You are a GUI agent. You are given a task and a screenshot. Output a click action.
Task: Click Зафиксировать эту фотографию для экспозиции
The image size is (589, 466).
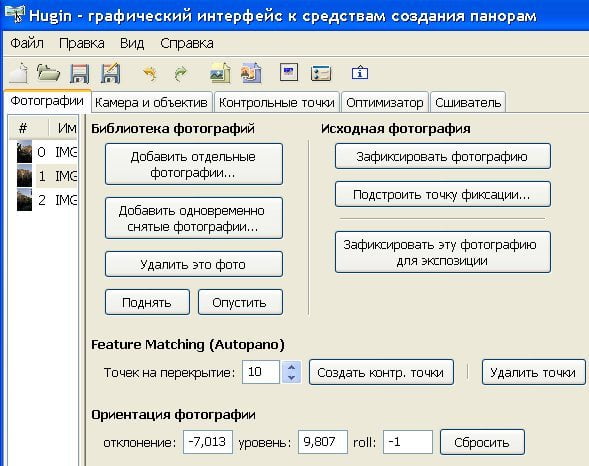(443, 252)
